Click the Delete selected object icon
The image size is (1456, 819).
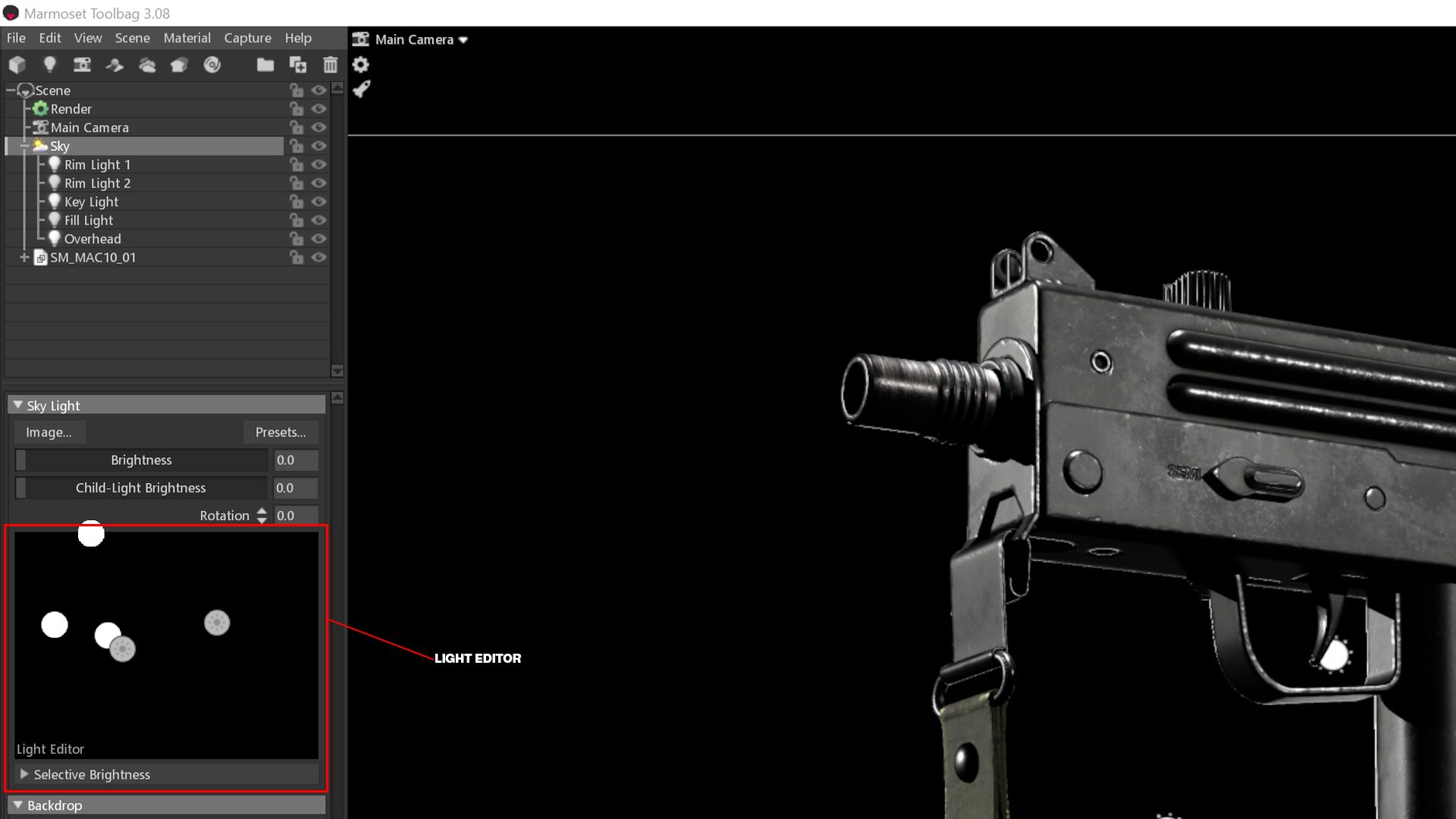click(330, 64)
